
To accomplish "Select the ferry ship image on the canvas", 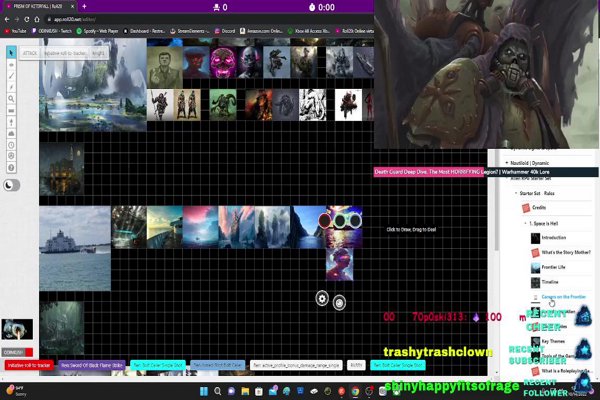I will click(75, 248).
